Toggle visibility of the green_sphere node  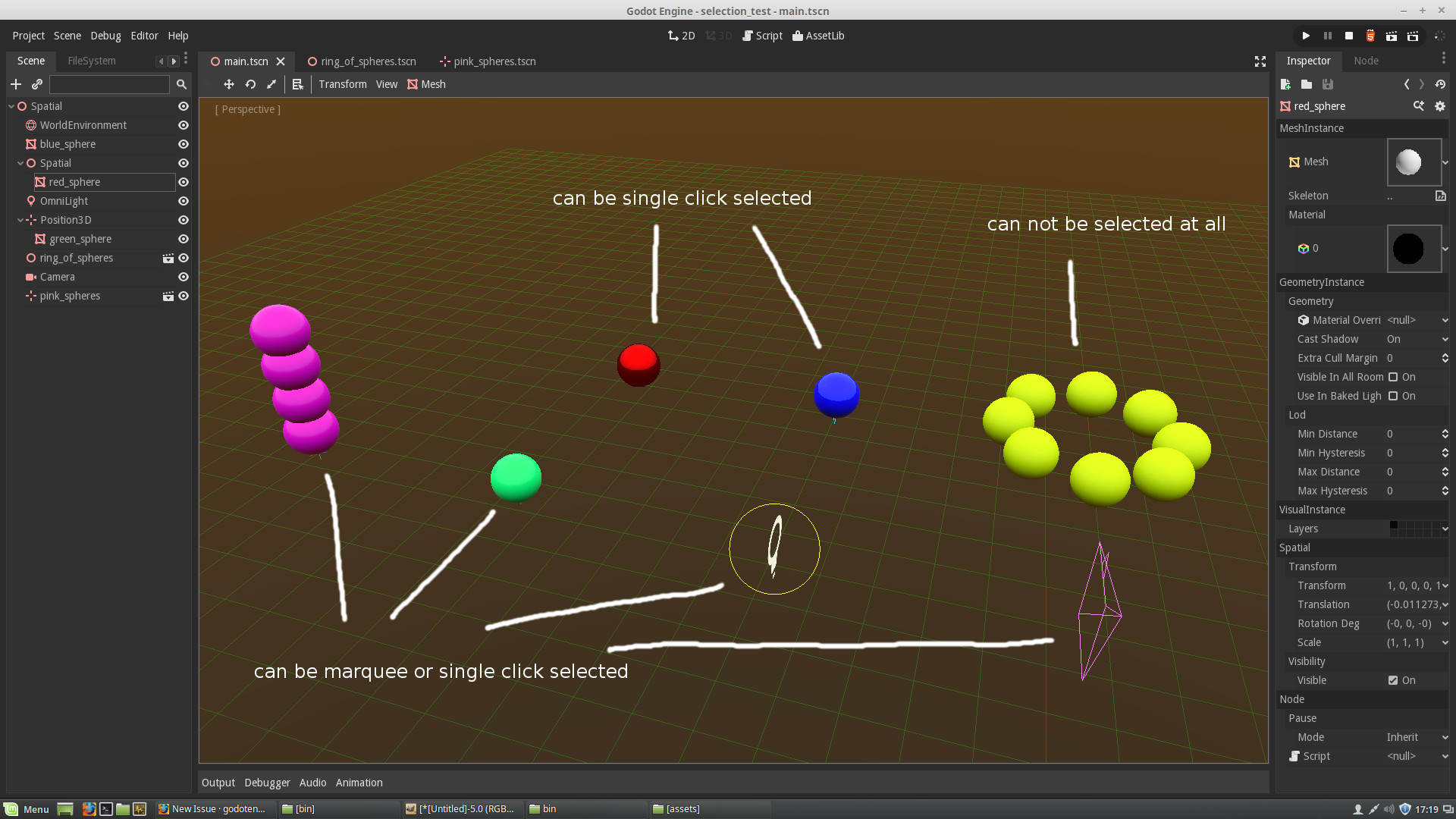click(x=183, y=239)
